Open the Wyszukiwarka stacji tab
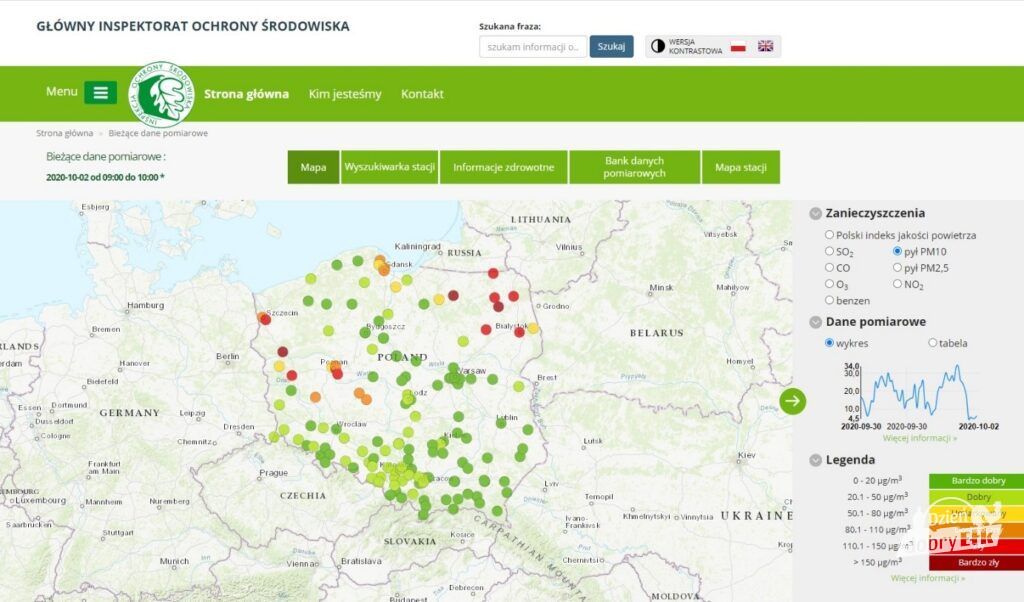The height and width of the screenshot is (602, 1024). 389,167
